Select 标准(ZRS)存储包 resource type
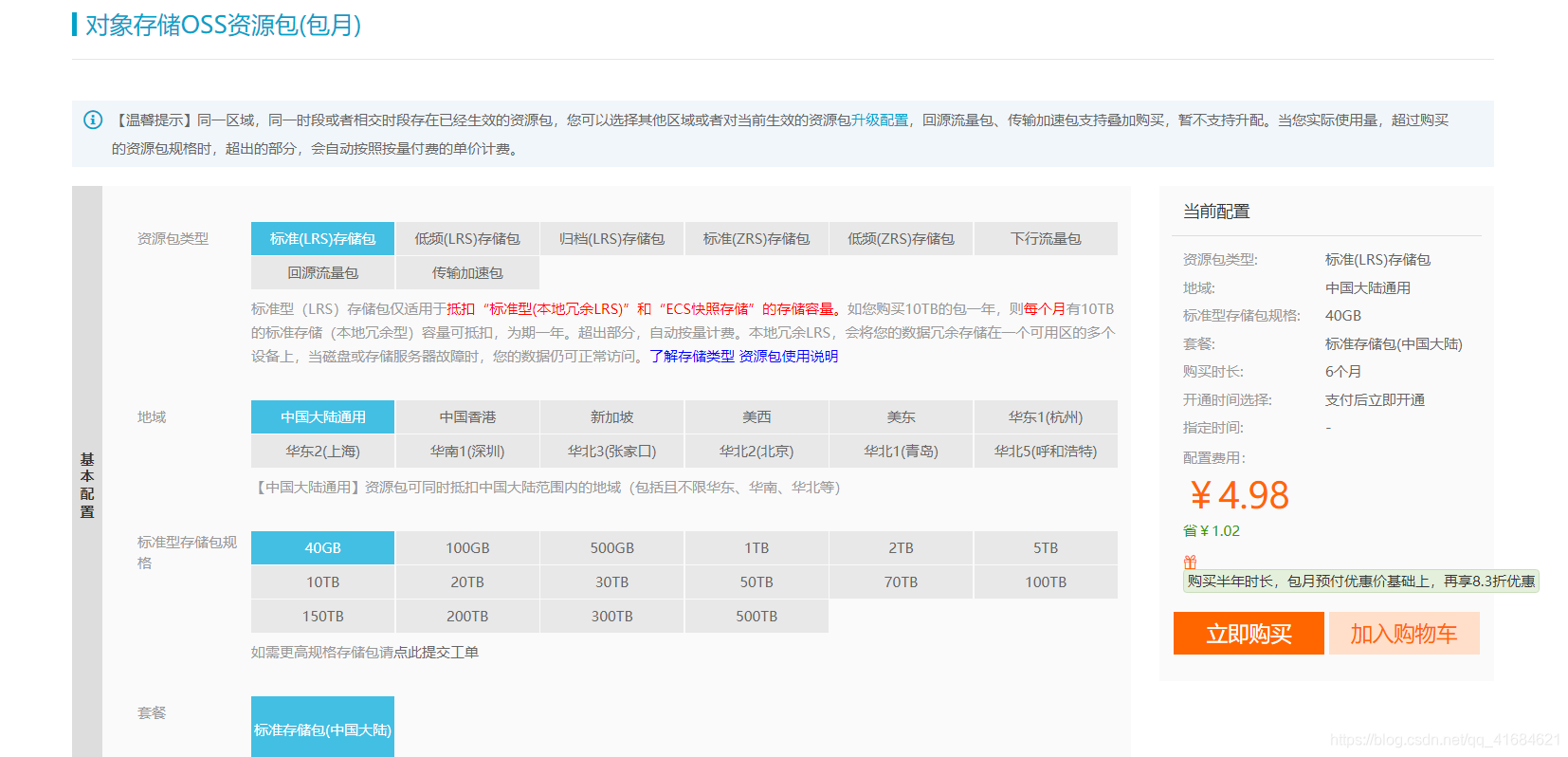Screen dimensions: 1568x757 click(757, 239)
